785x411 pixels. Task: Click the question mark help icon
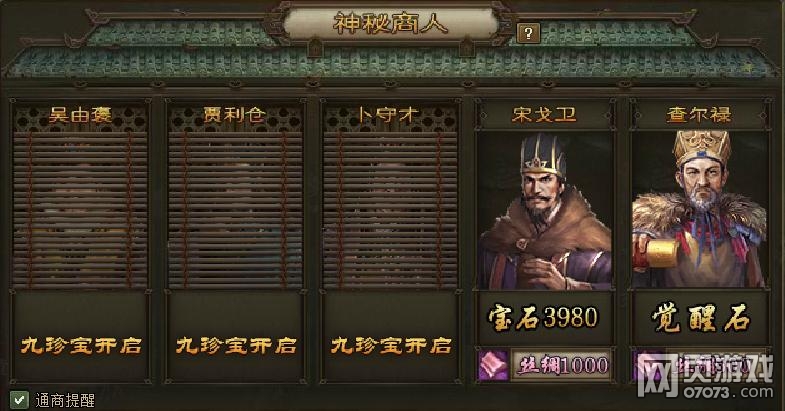tap(529, 34)
